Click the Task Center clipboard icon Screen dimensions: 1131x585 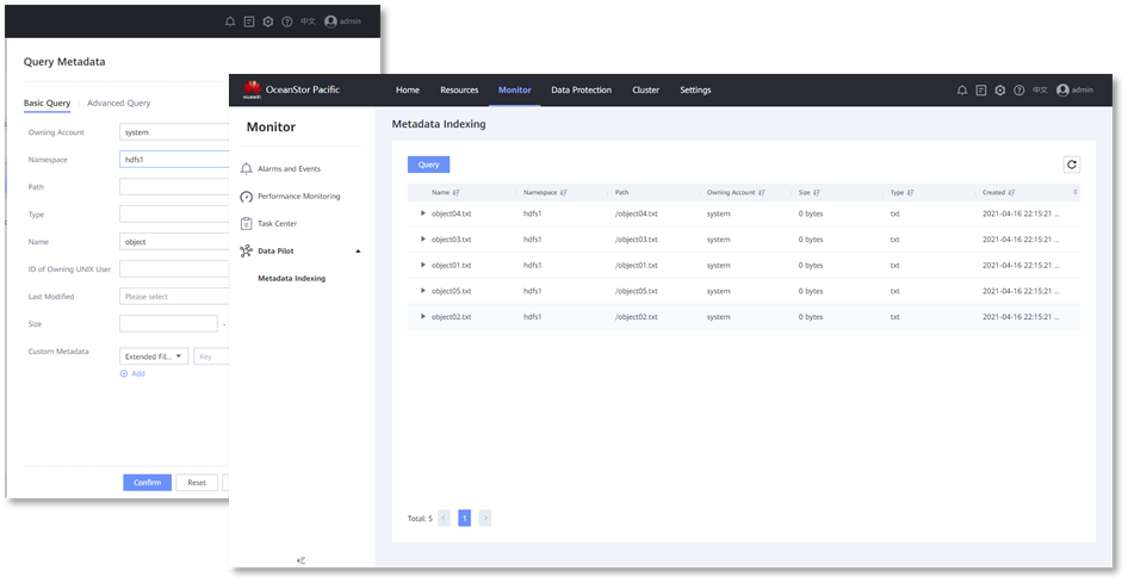[x=246, y=224]
